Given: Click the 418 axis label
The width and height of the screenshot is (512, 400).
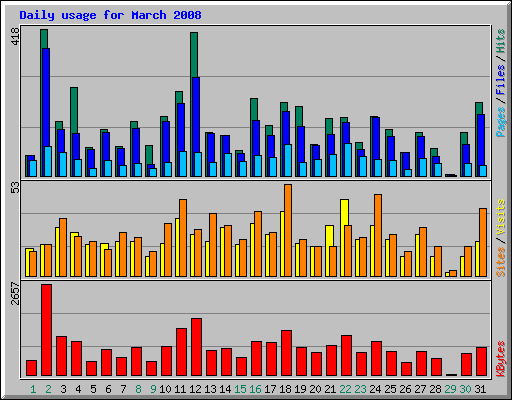Looking at the screenshot, I should point(15,37).
